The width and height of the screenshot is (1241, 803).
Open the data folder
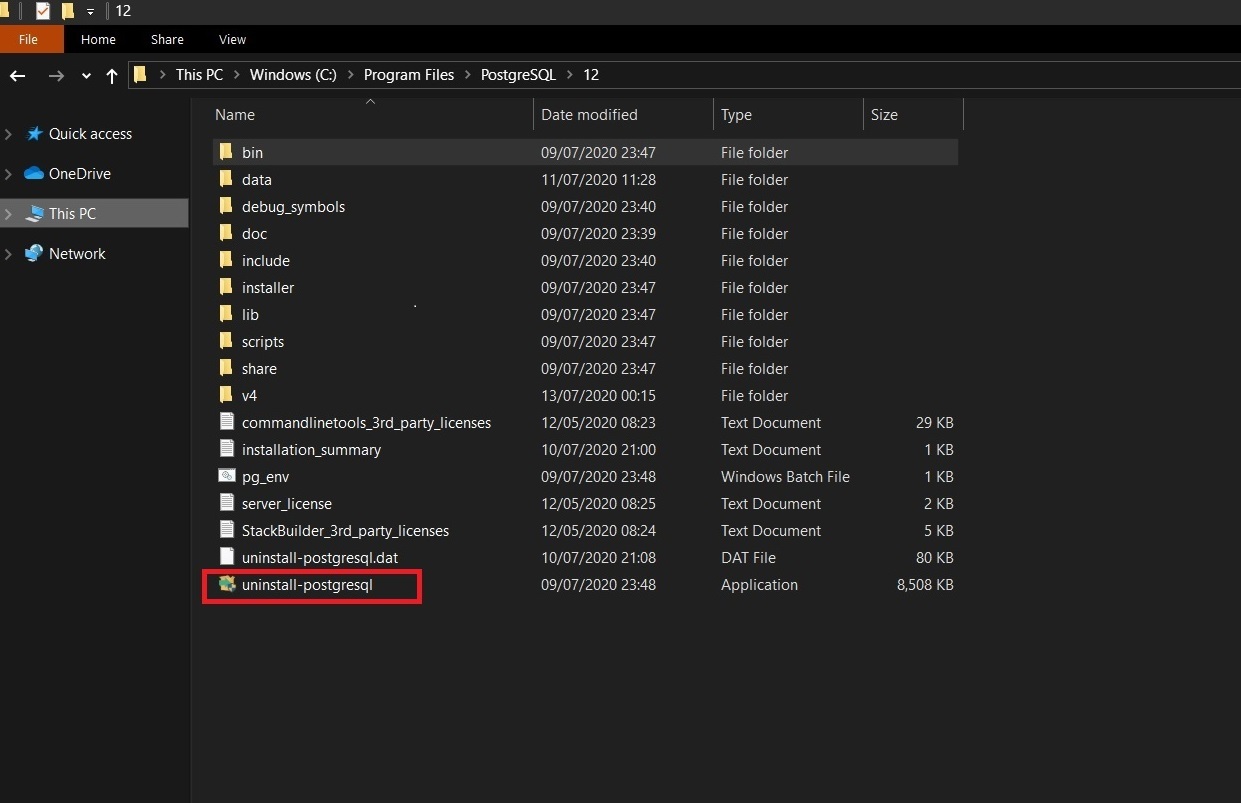pos(257,179)
